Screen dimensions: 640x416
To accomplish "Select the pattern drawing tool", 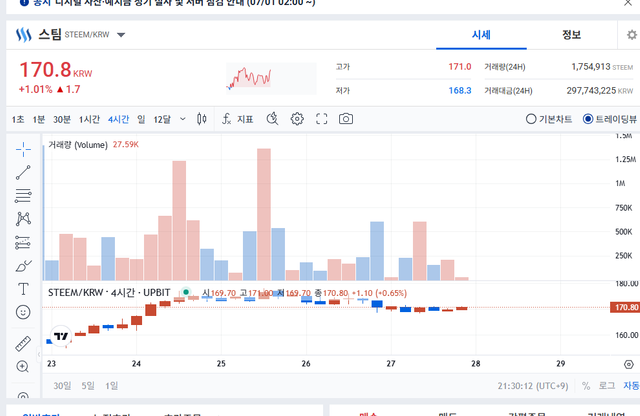I will pos(23,219).
